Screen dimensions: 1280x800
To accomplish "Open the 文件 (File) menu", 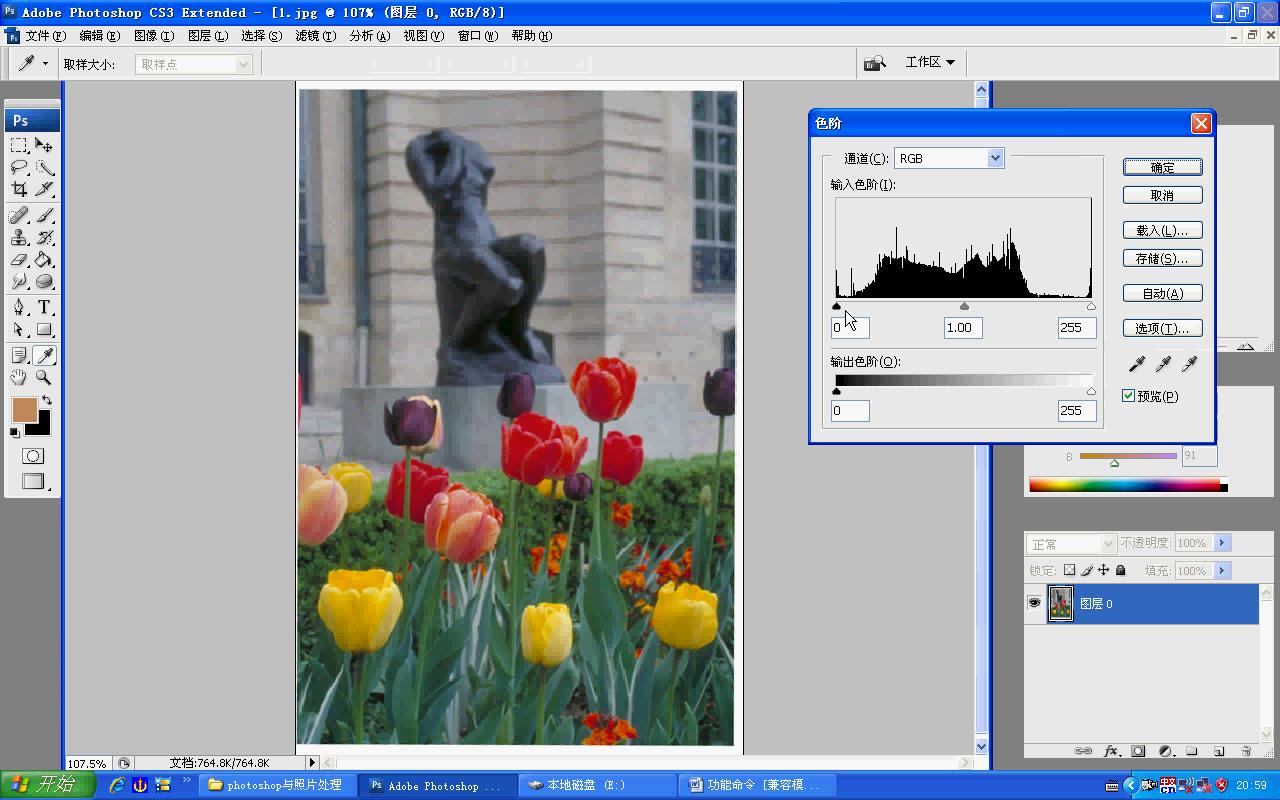I will [x=46, y=35].
